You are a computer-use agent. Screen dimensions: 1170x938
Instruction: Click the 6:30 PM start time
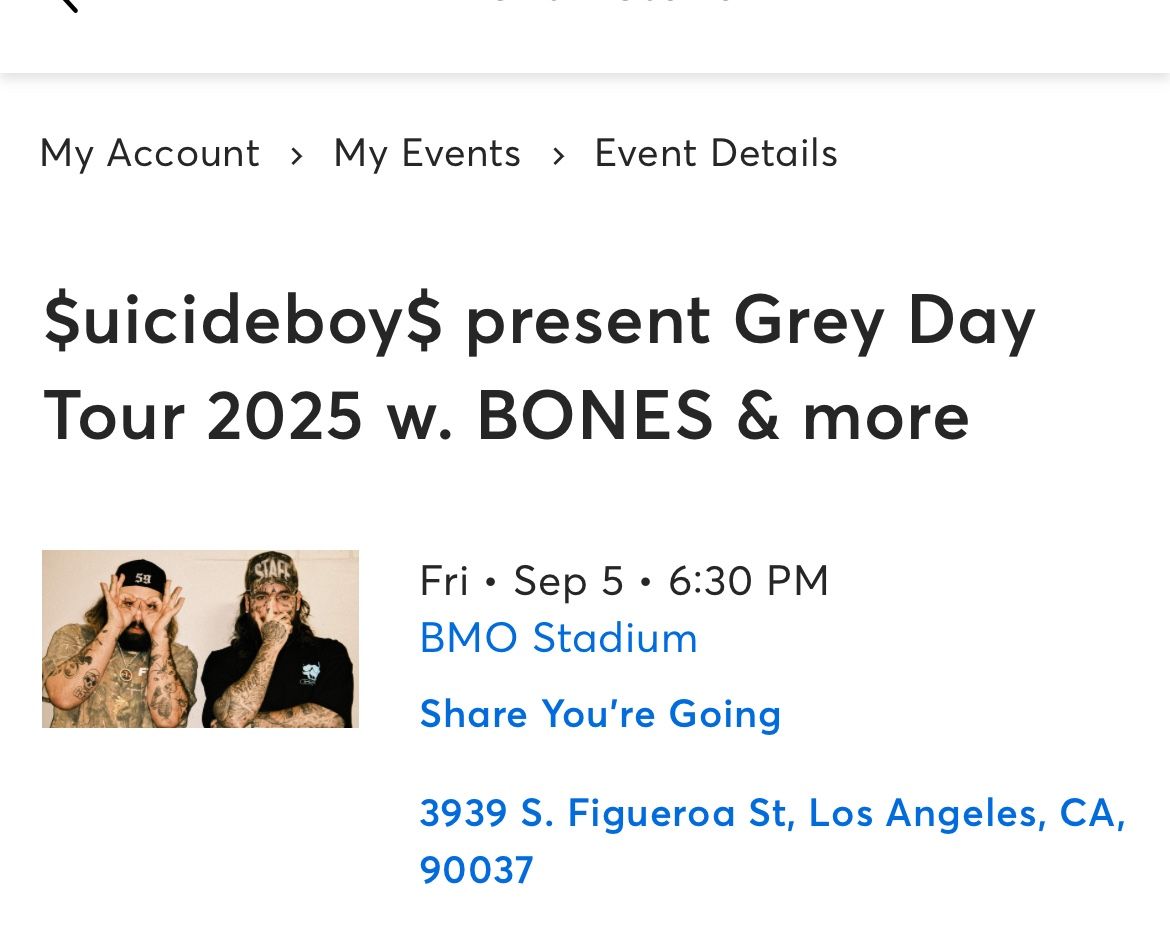click(748, 581)
